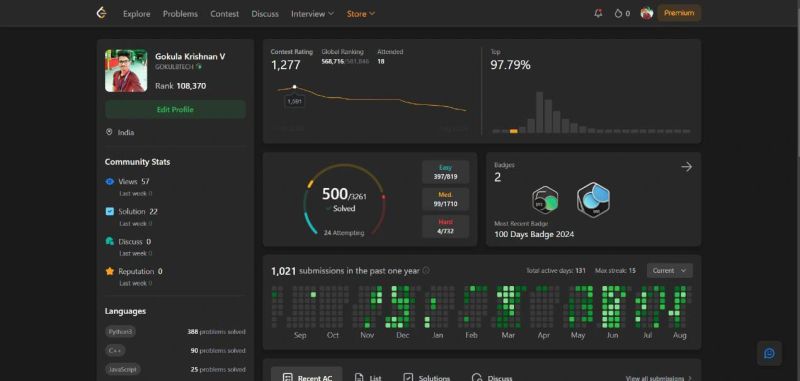Click the Reputation star icon
This screenshot has width=800, height=381.
[110, 271]
